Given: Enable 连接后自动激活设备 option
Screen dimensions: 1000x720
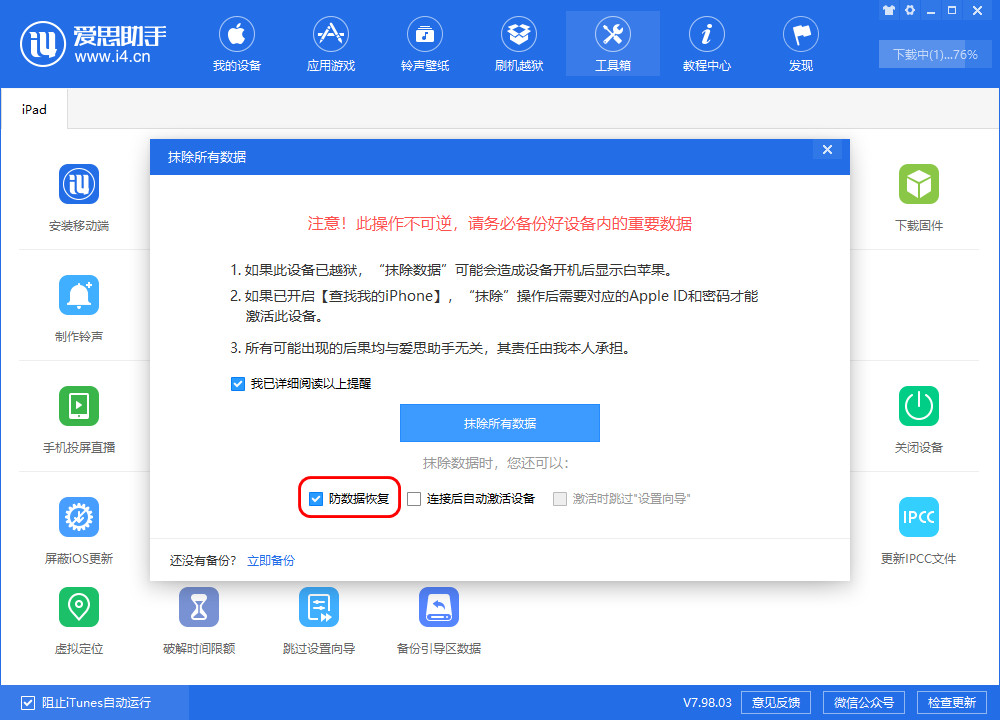Looking at the screenshot, I should [414, 498].
